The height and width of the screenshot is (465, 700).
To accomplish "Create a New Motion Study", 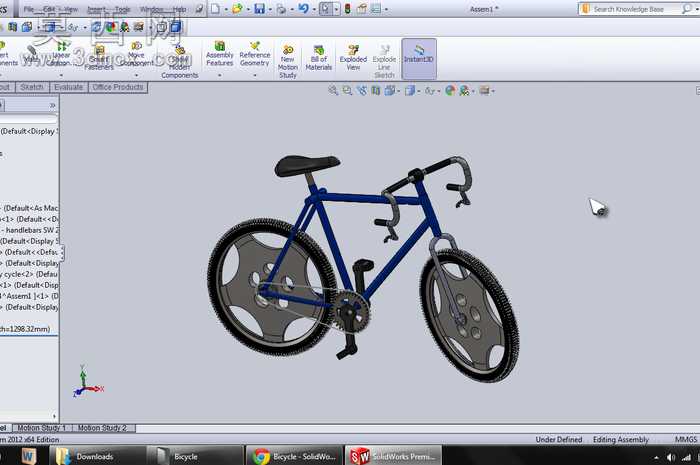I will pos(288,61).
